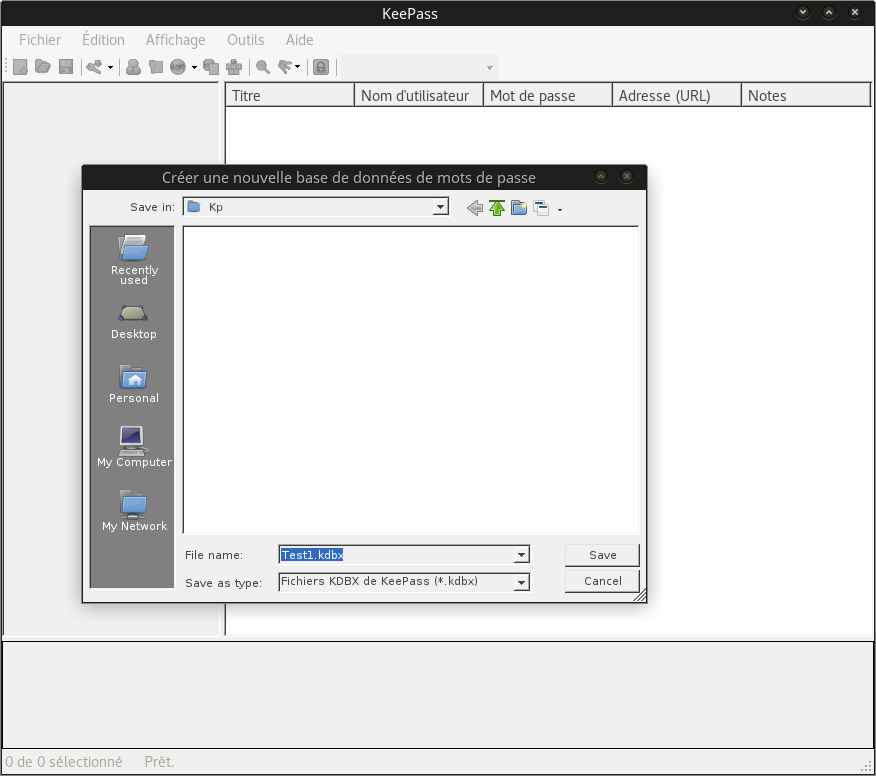
Task: Click the Nom d'utilisateur column header
Action: coord(419,96)
